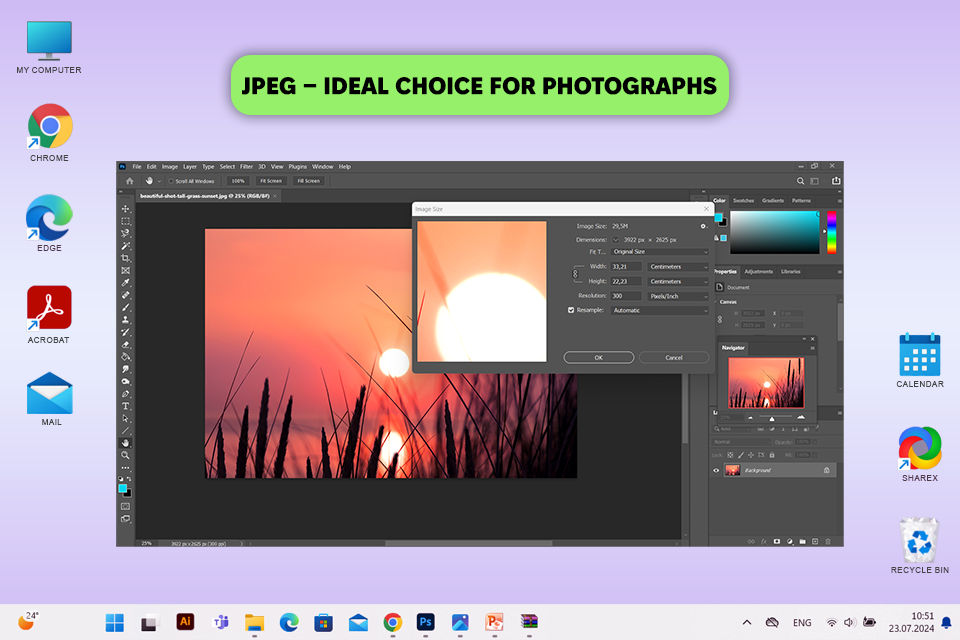Select the Magic Wand tool

[126, 246]
